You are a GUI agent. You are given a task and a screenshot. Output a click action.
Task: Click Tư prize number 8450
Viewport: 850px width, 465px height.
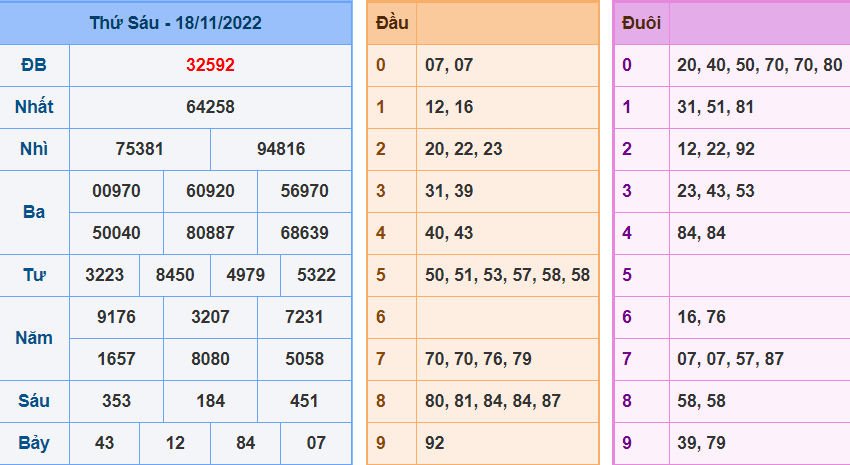tap(175, 275)
